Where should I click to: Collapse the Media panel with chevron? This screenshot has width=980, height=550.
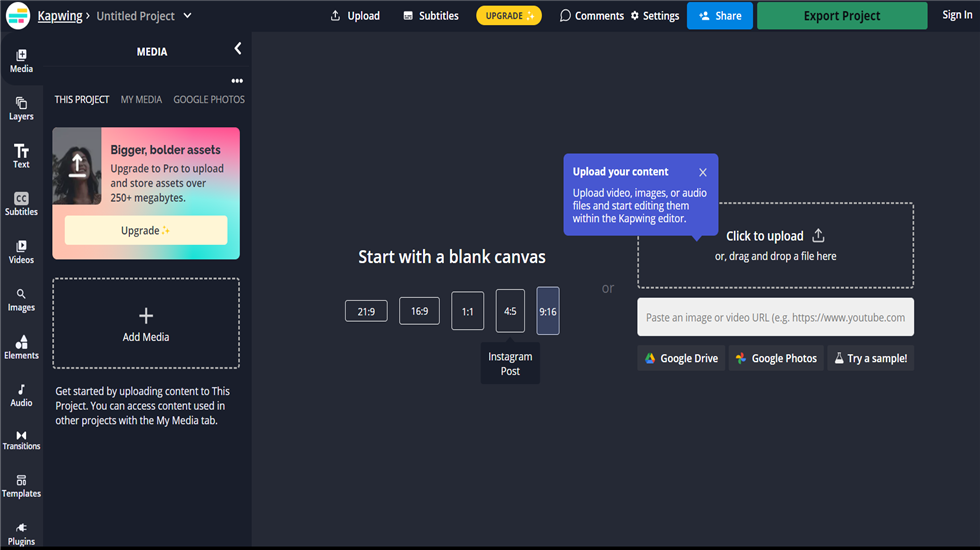coord(238,49)
